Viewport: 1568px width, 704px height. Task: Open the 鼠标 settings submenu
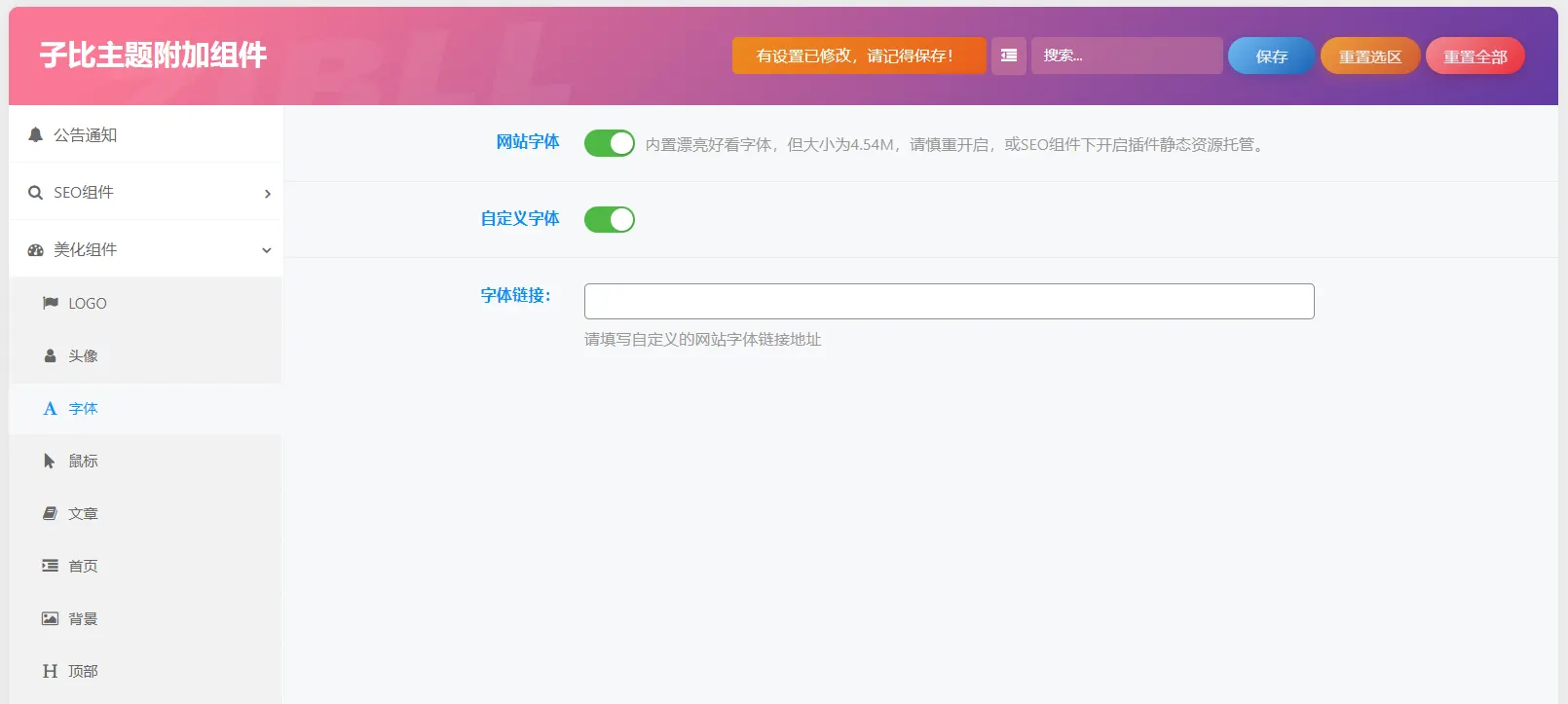pos(146,461)
